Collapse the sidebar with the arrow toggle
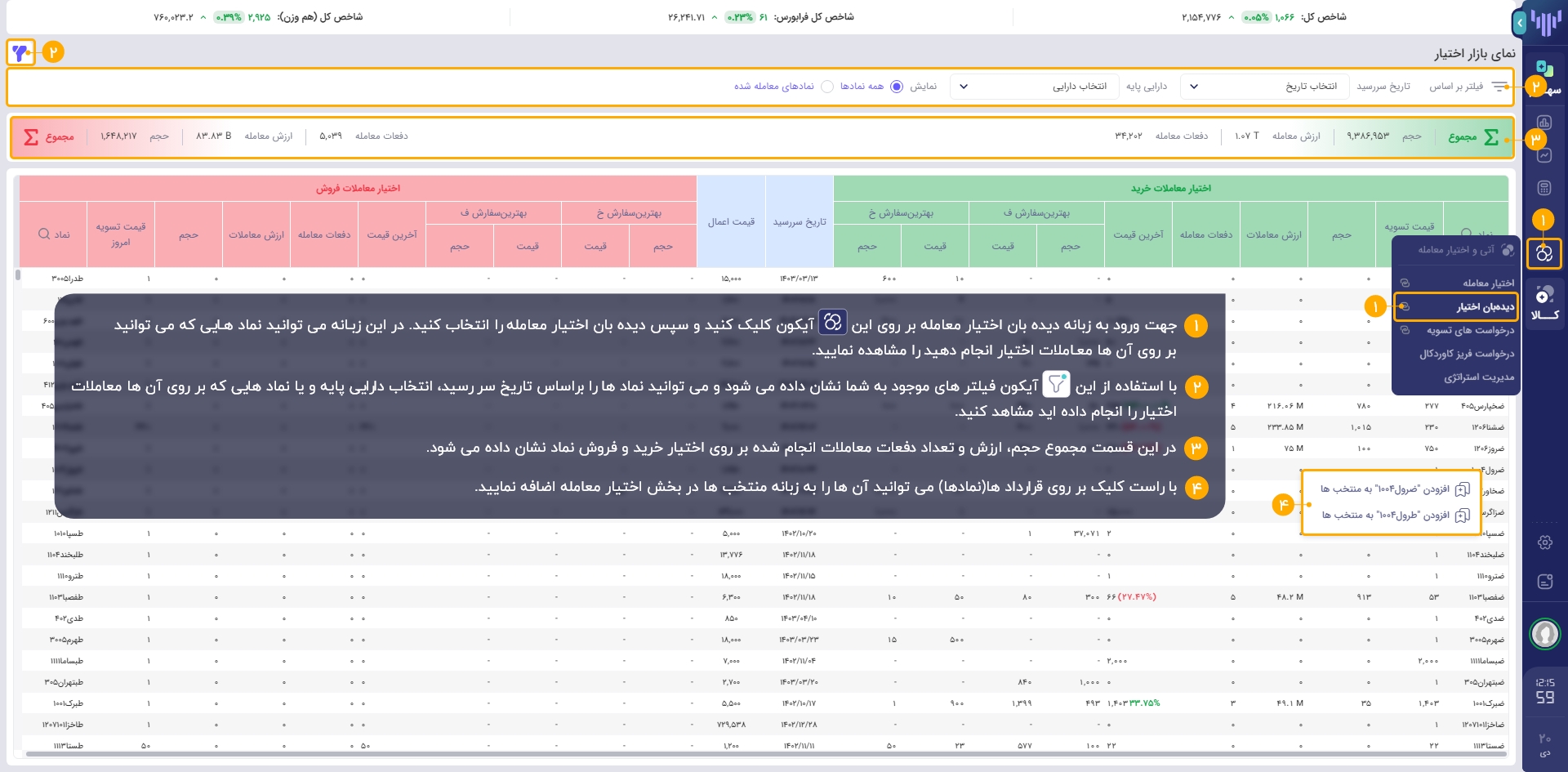1568x772 pixels. pyautogui.click(x=1519, y=23)
